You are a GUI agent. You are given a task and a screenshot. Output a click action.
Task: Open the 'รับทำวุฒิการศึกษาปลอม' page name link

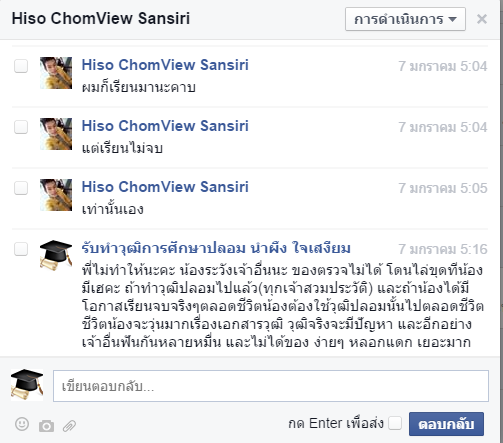[x=216, y=248]
